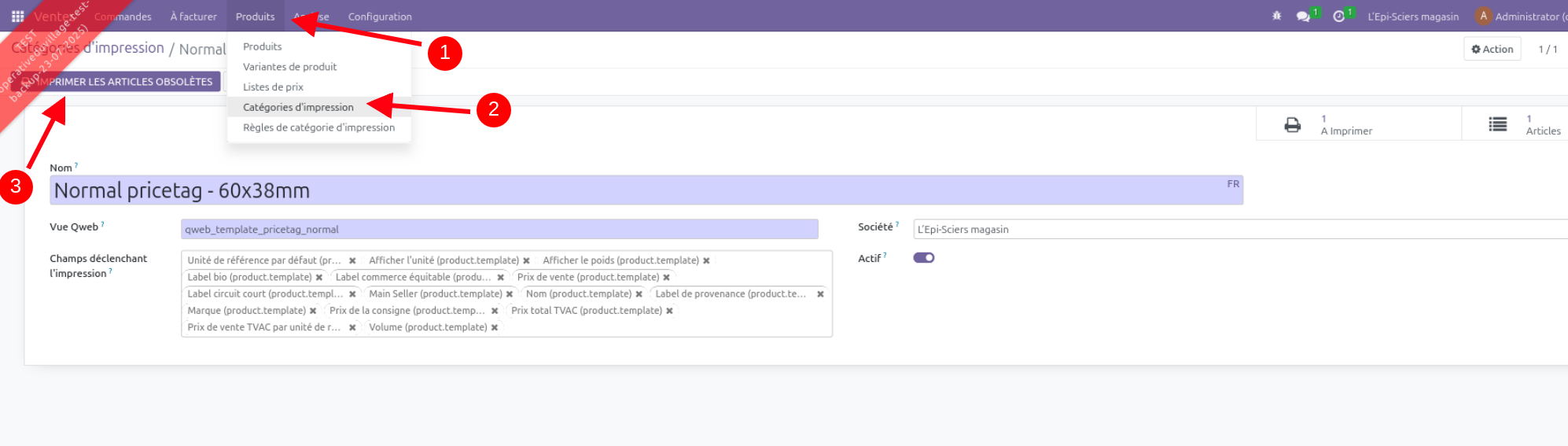Toggle the Actif switch
Image resolution: width=1568 pixels, height=446 pixels.
(x=923, y=258)
